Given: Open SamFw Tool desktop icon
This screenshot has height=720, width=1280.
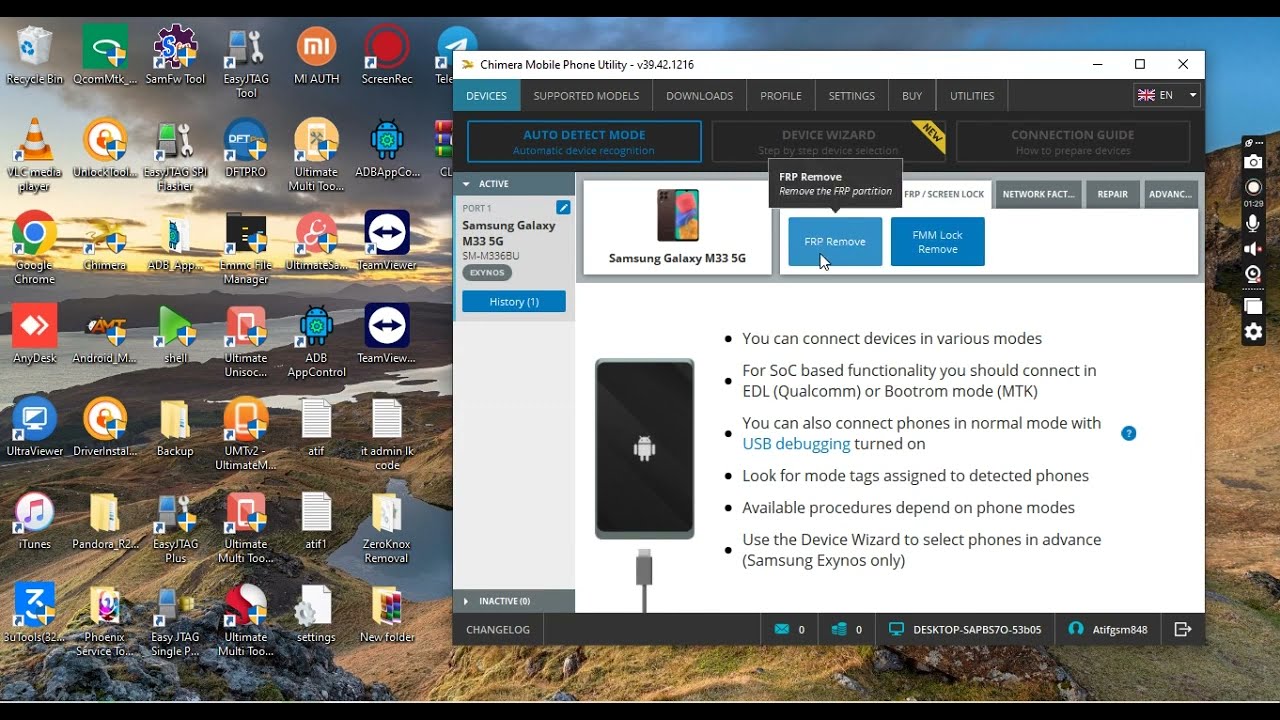Looking at the screenshot, I should [x=174, y=56].
